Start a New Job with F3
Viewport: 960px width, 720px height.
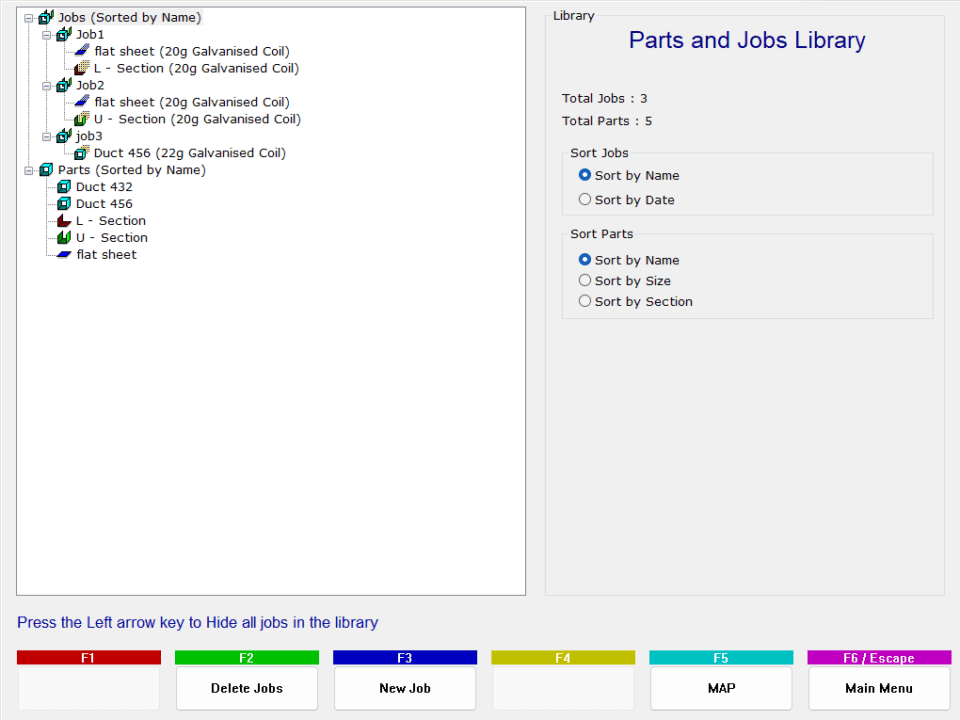[404, 689]
